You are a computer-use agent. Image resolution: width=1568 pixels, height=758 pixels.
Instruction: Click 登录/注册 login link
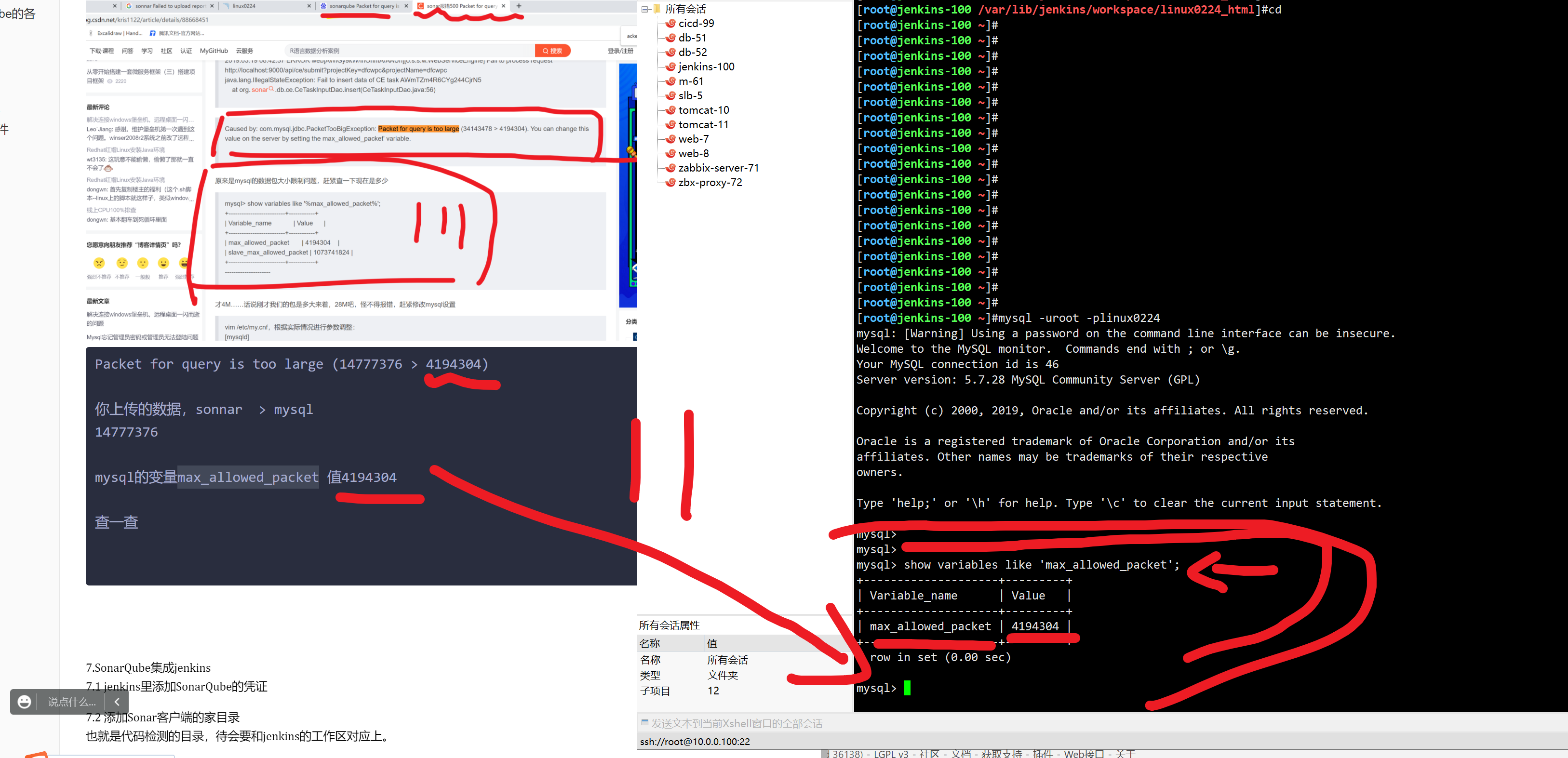pos(620,51)
